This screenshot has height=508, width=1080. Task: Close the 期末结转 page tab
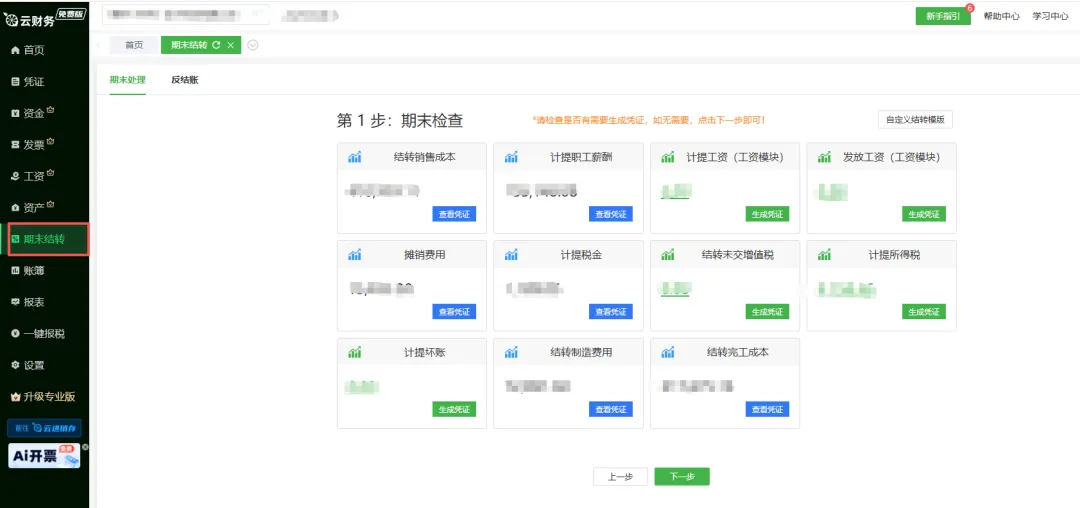click(231, 45)
